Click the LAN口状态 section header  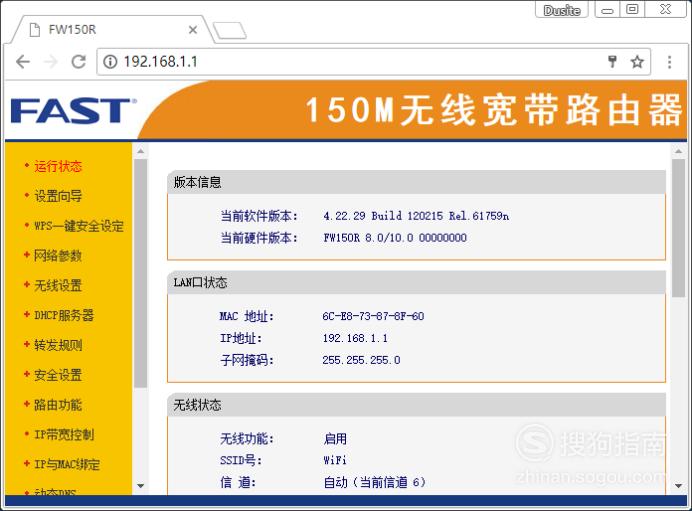click(416, 282)
